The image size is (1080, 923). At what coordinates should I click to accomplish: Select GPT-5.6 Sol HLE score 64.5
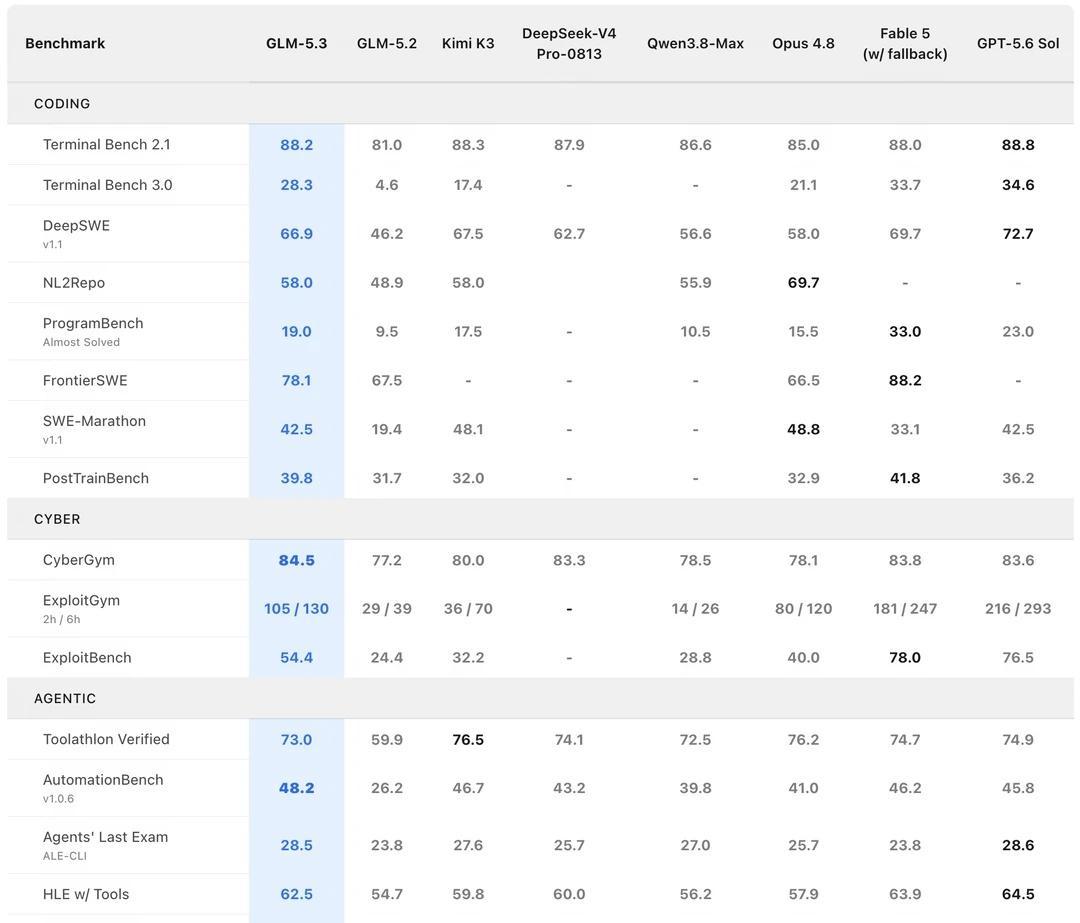click(x=1017, y=894)
